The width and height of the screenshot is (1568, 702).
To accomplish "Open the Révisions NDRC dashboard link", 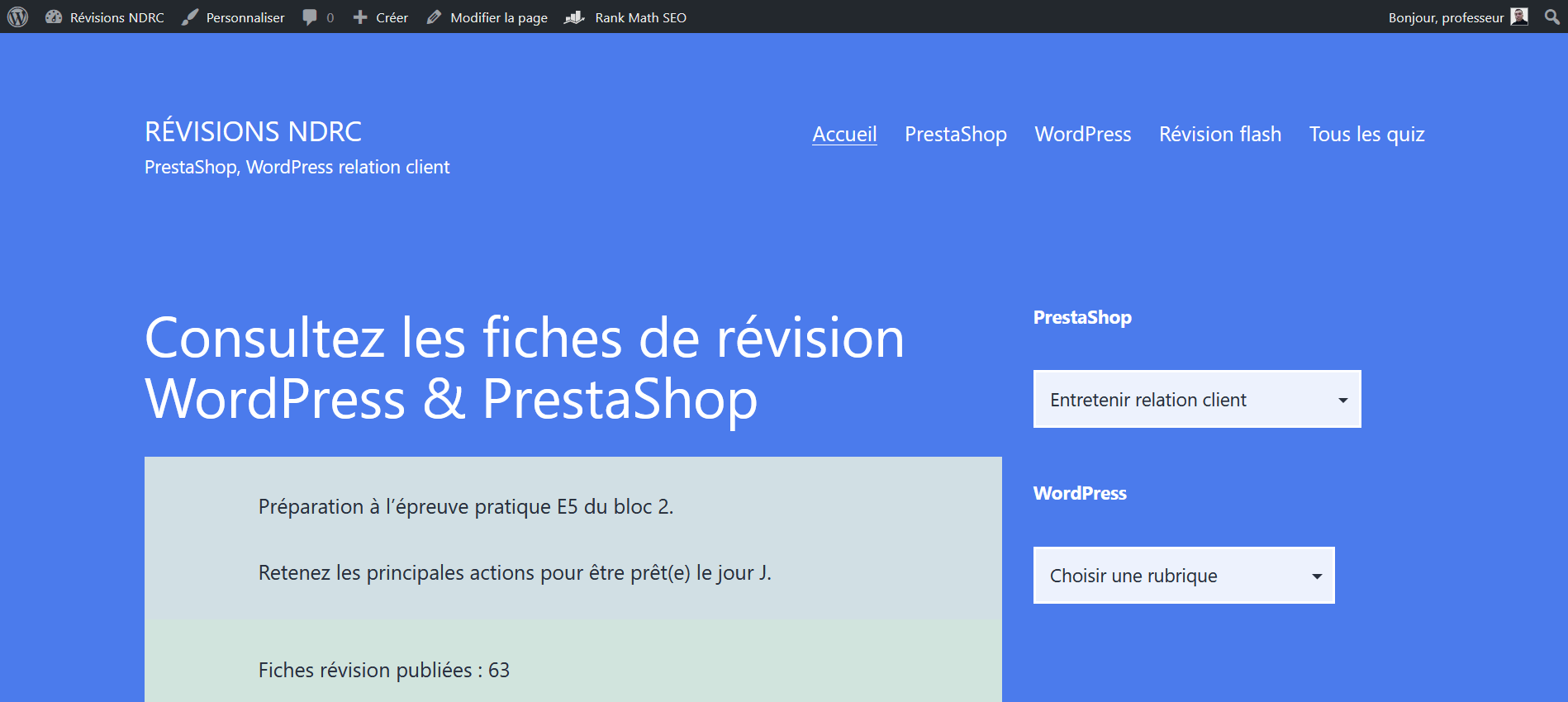I will (105, 17).
